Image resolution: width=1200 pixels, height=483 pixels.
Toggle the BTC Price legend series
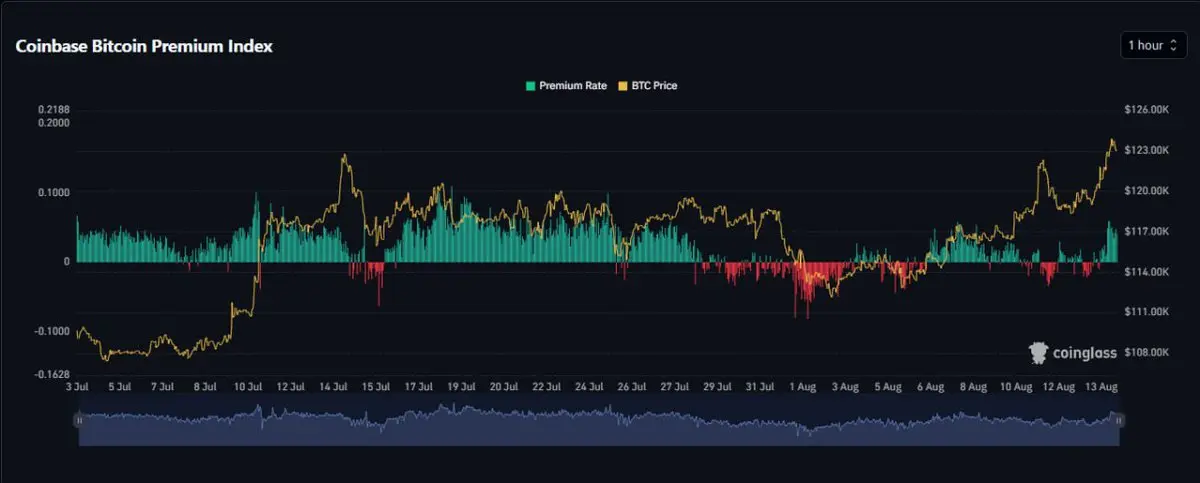pyautogui.click(x=648, y=86)
